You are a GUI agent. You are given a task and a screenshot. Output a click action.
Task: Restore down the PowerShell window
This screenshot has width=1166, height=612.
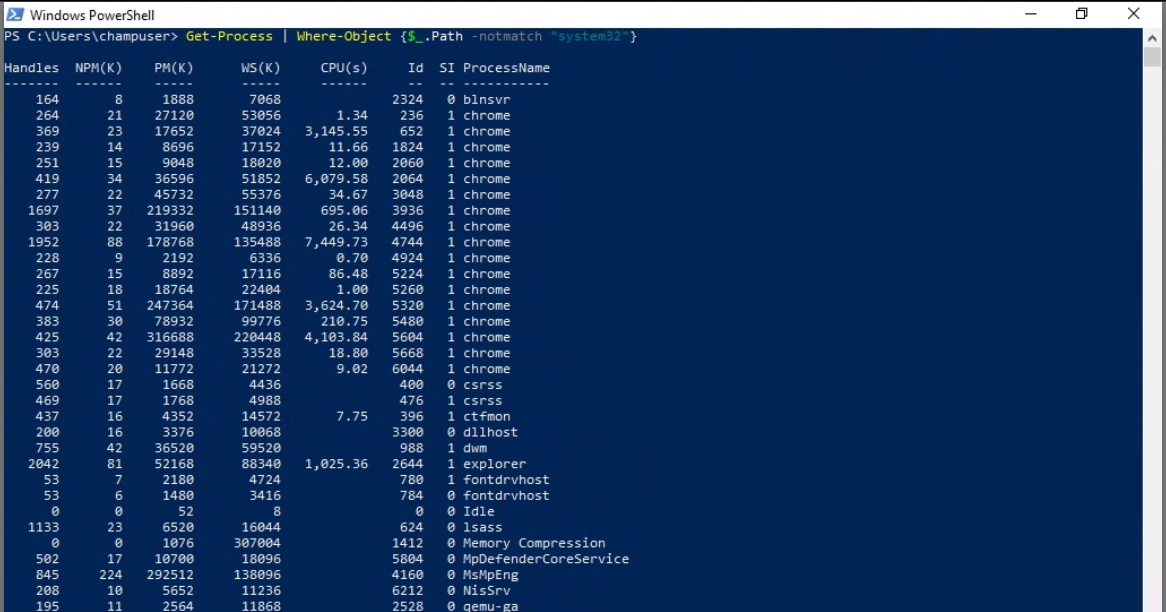pyautogui.click(x=1081, y=14)
